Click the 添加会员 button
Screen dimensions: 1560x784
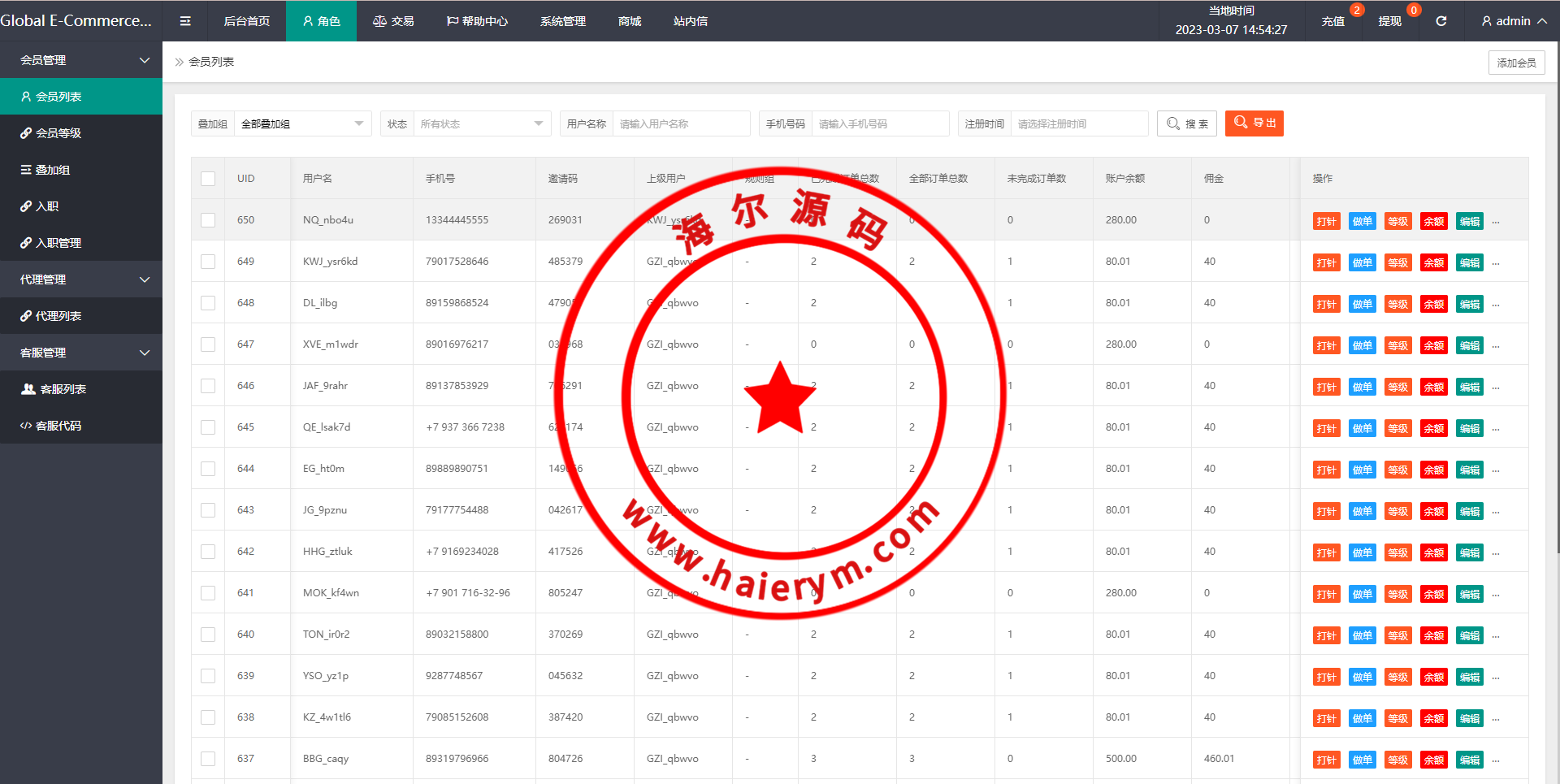(x=1516, y=63)
